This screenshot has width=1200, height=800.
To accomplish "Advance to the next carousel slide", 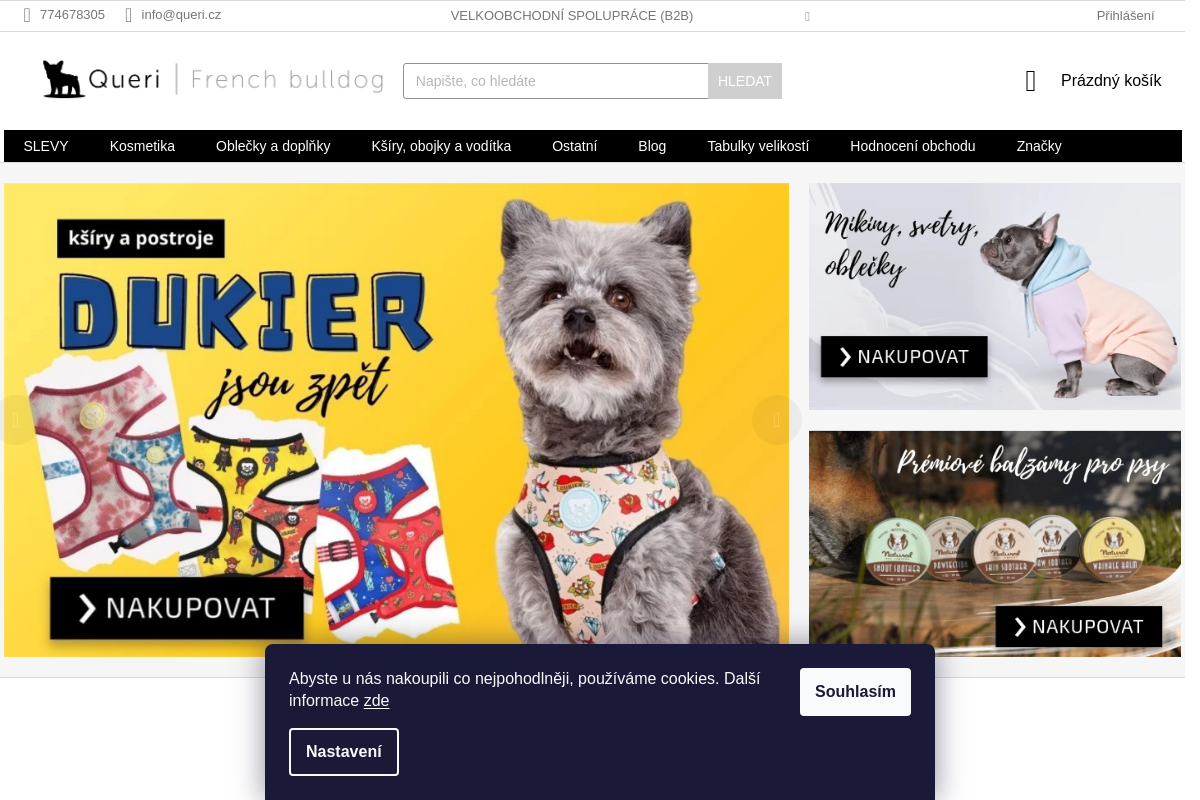I will [777, 420].
